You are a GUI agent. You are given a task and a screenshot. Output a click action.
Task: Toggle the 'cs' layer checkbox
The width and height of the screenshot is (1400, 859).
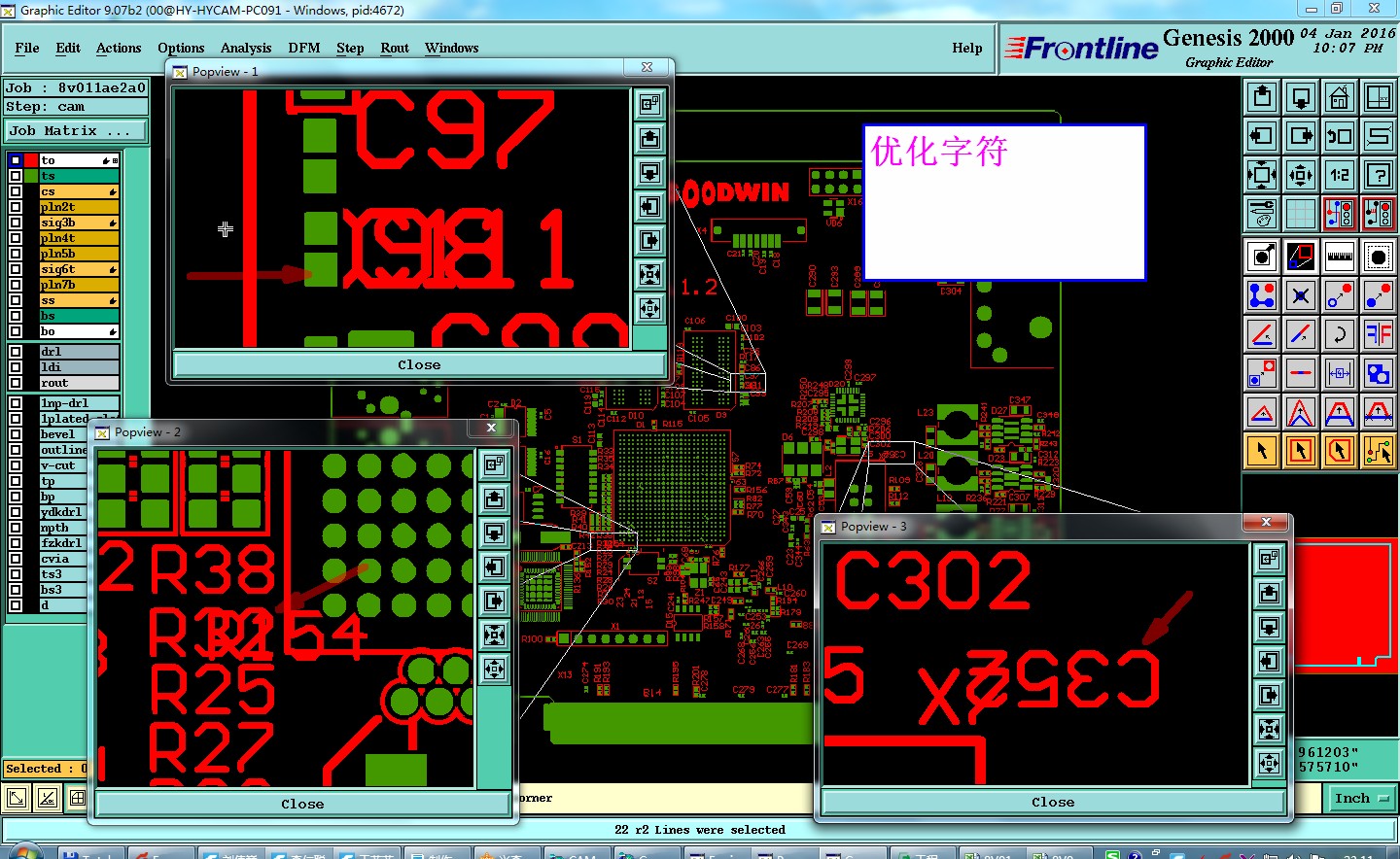point(16,191)
